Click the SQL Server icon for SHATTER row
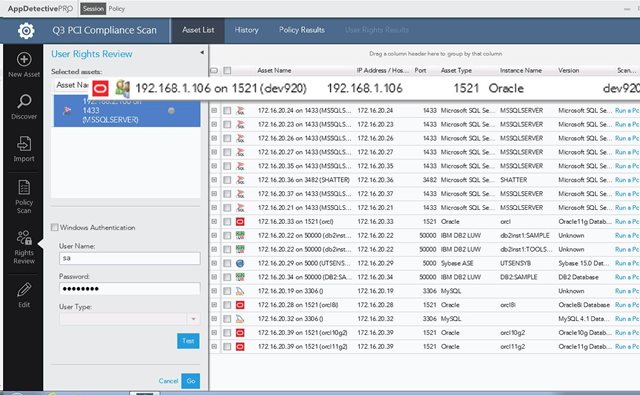The height and width of the screenshot is (395, 640). (240, 180)
